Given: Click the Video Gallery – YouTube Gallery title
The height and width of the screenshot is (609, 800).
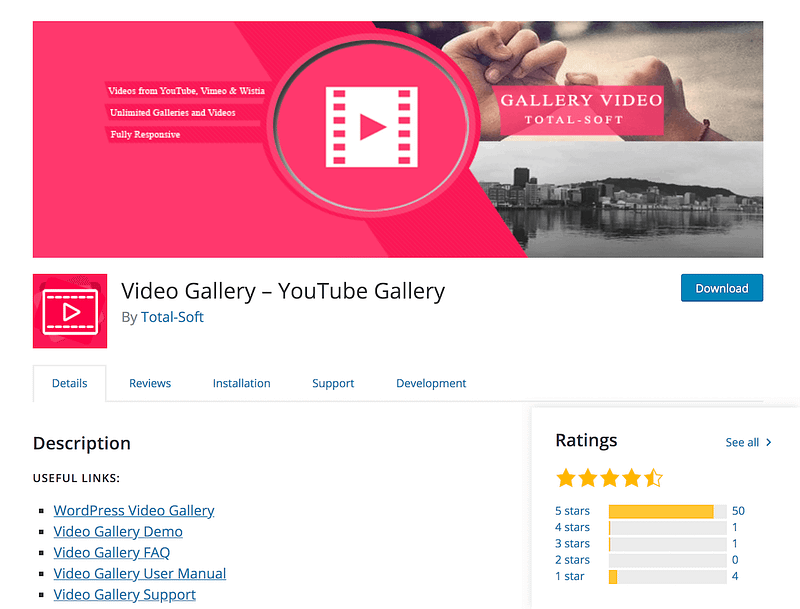Looking at the screenshot, I should tap(283, 291).
